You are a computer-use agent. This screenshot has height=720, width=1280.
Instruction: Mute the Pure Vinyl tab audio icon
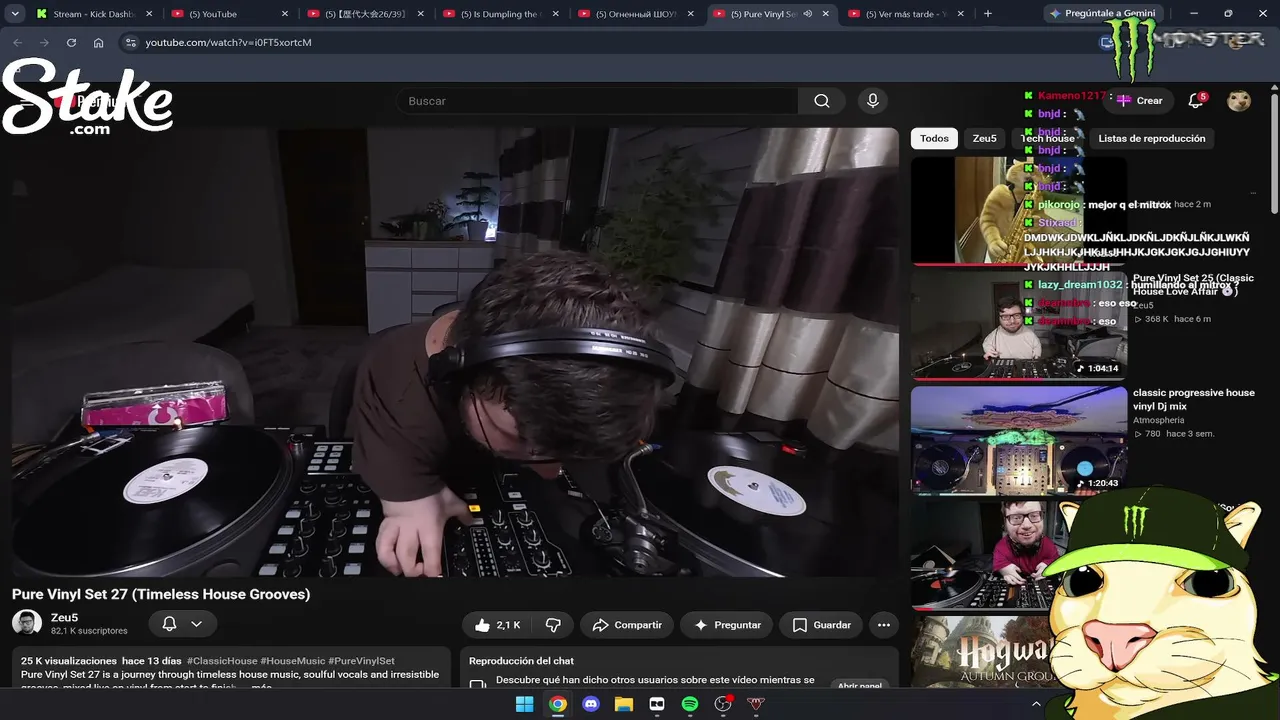(x=807, y=14)
